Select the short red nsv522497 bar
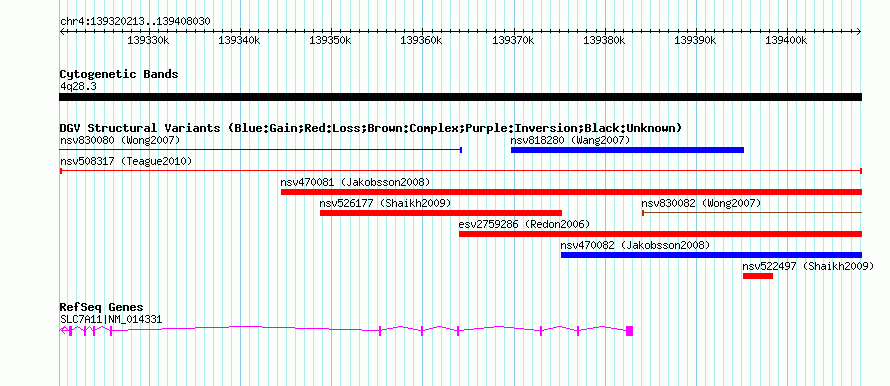The height and width of the screenshot is (386, 890). tap(758, 276)
